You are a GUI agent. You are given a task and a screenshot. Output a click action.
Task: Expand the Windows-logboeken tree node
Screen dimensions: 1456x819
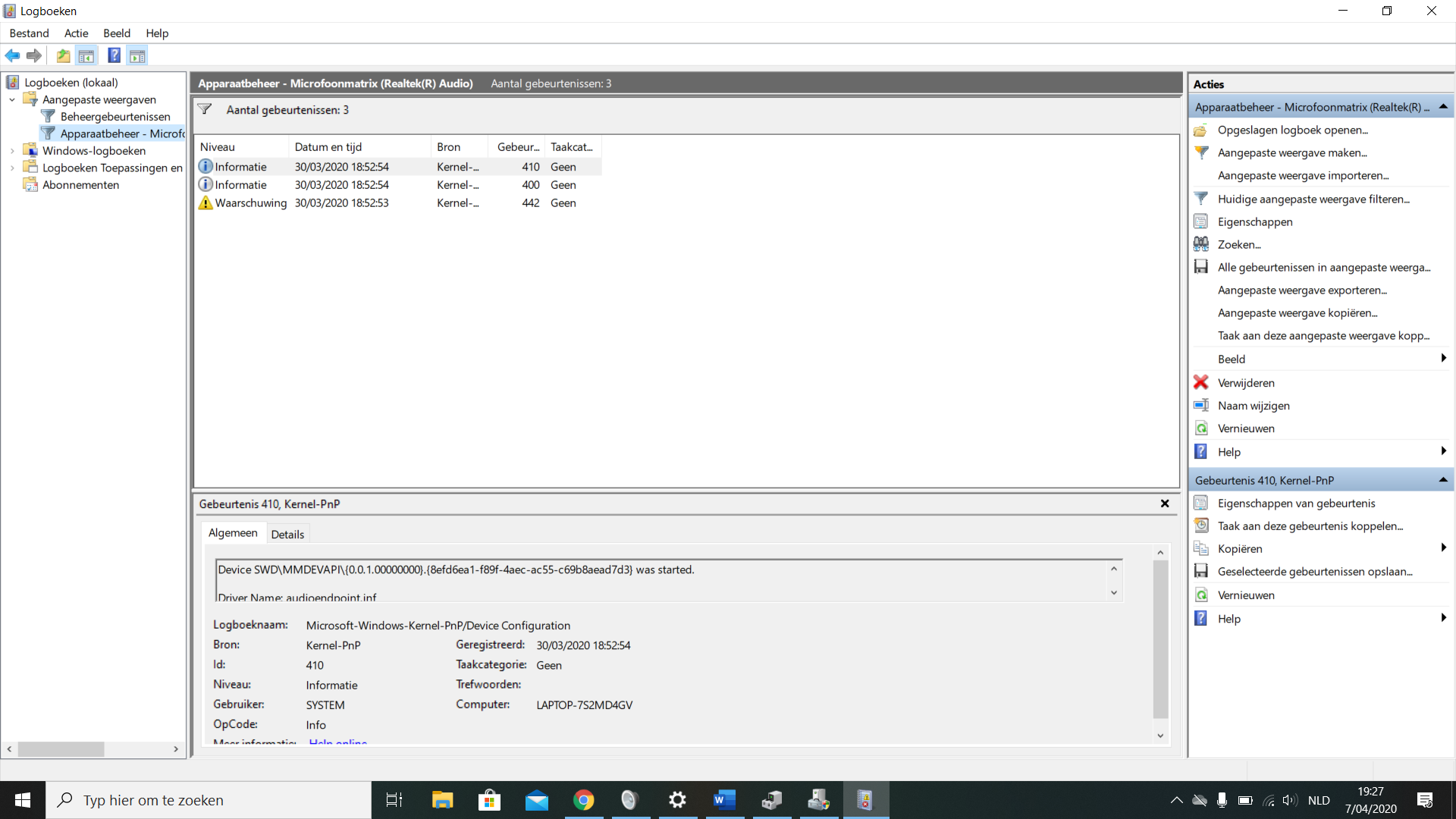pos(12,151)
